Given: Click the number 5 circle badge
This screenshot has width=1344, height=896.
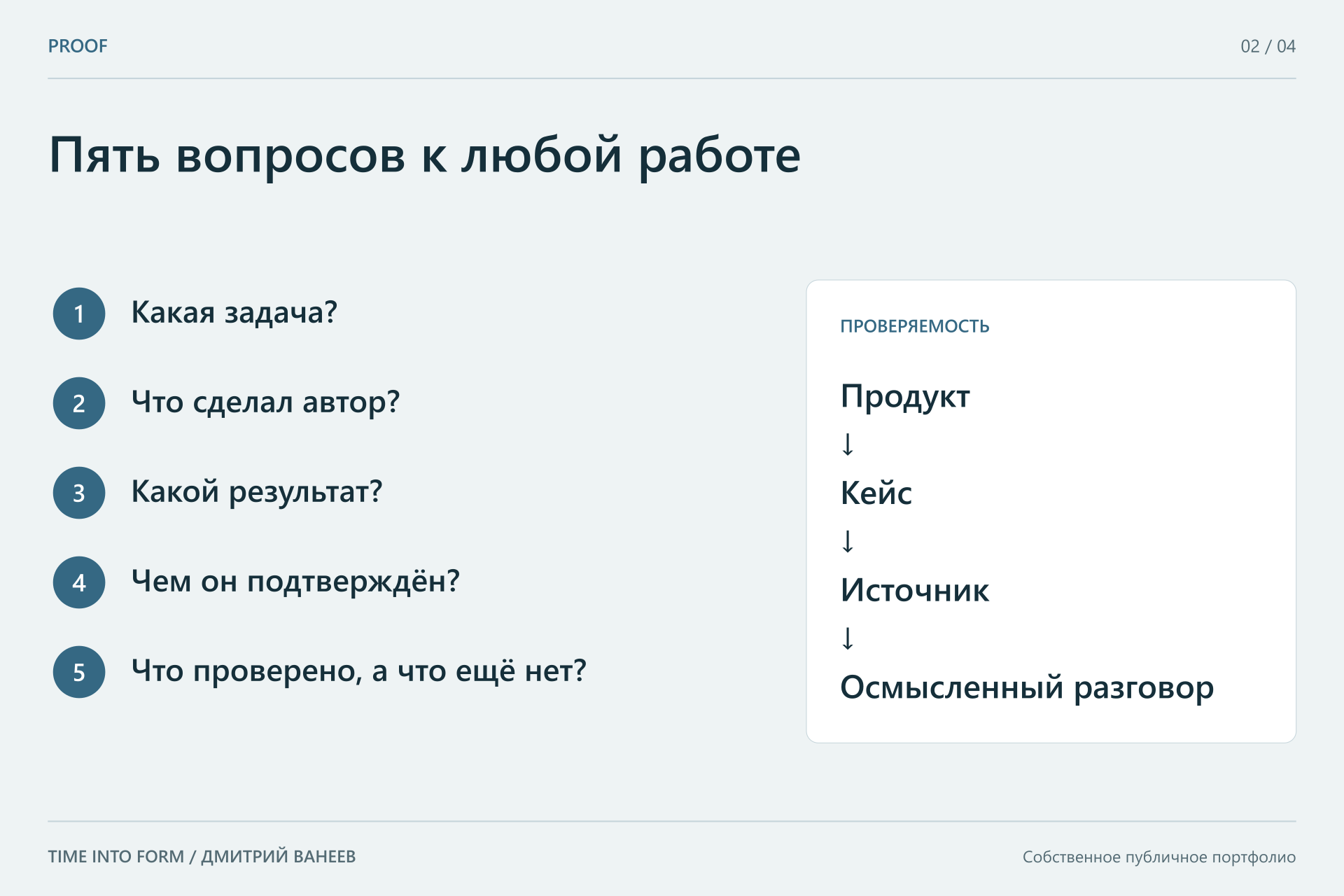Looking at the screenshot, I should (79, 672).
